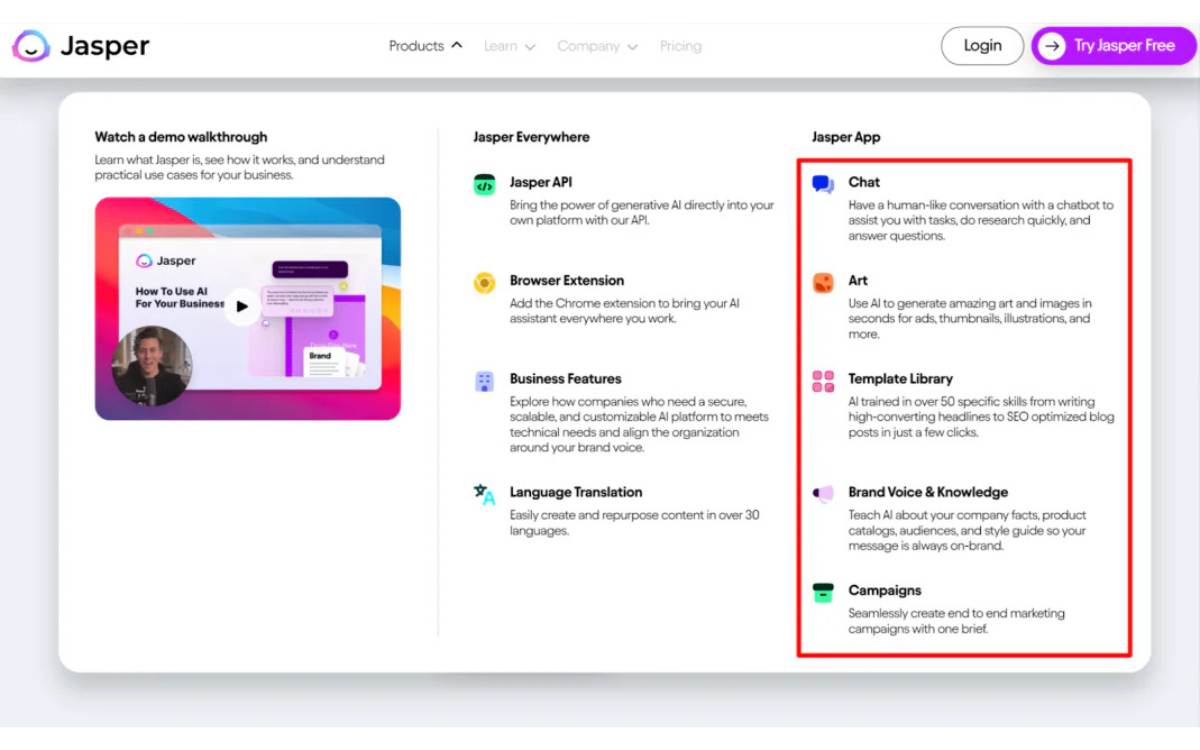Click 'Teach AI about your company facts' description
Image resolution: width=1200 pixels, height=750 pixels.
point(968,531)
